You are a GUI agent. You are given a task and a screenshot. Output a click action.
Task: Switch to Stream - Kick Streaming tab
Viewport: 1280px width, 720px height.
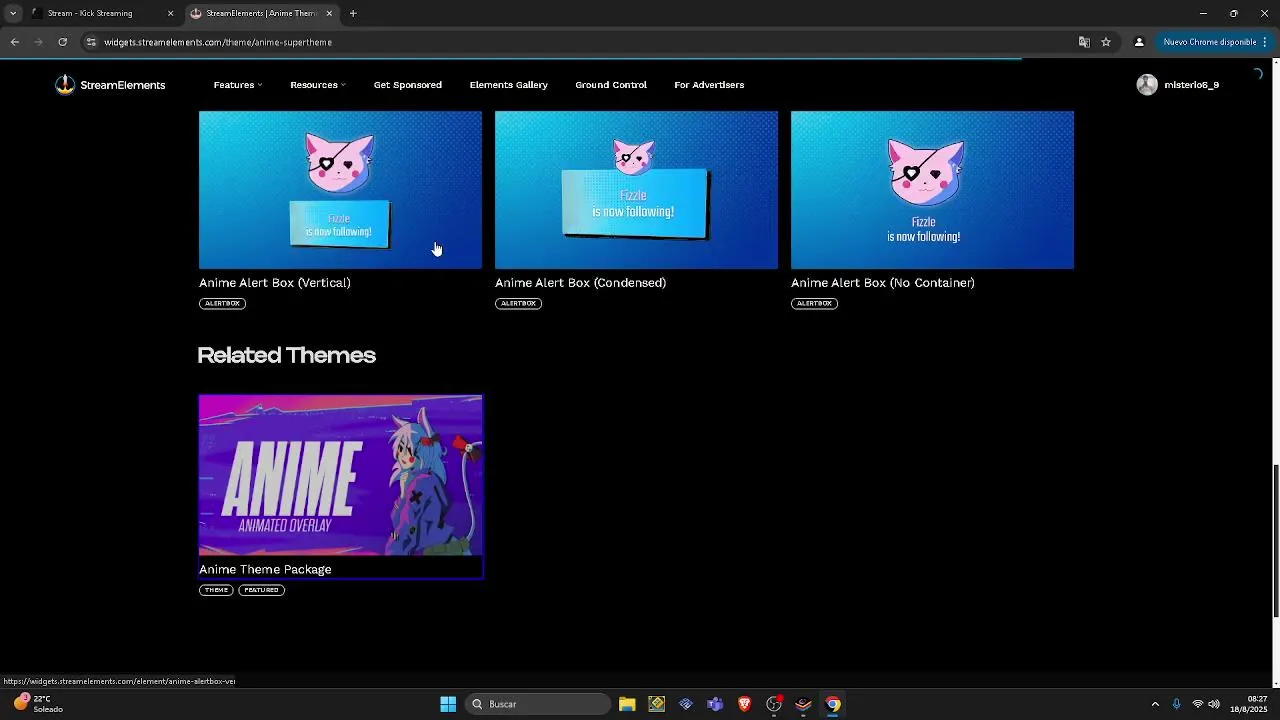click(100, 13)
